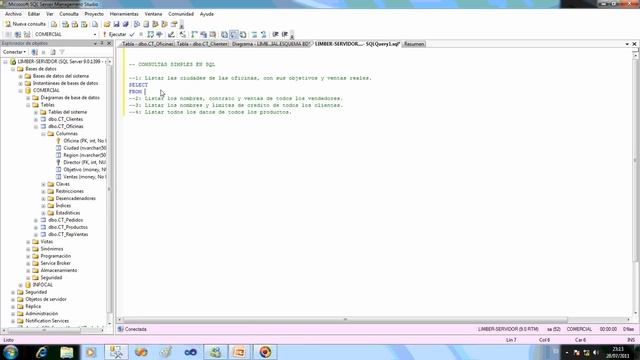The image size is (640, 360).
Task: Click the red recorder taskbar icon
Action: (265, 352)
